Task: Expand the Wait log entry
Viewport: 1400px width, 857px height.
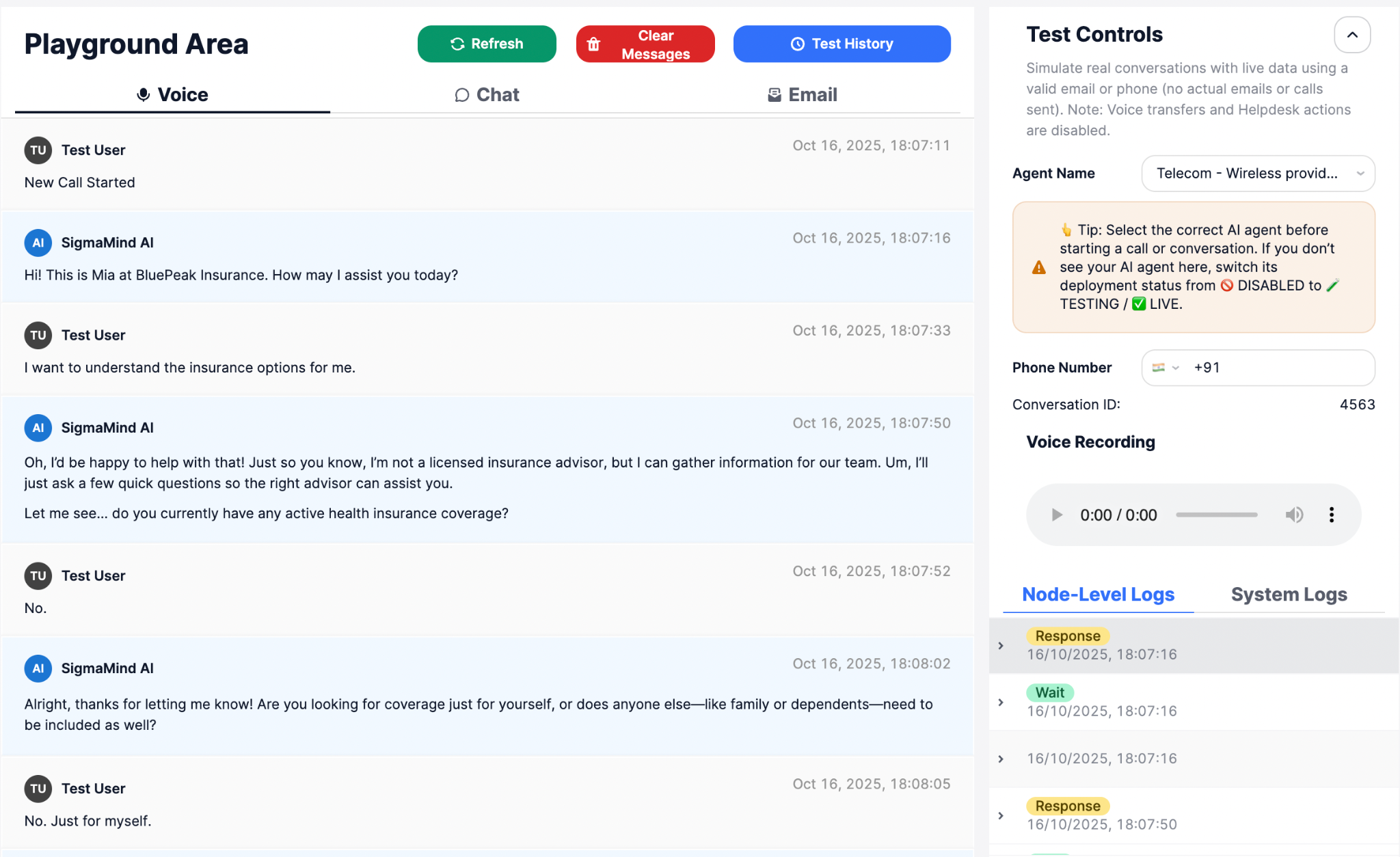Action: point(1001,703)
